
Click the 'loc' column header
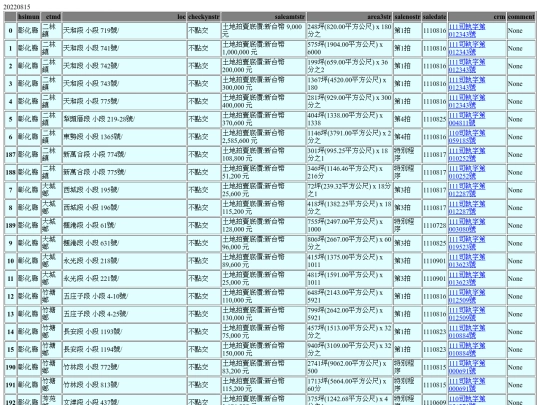pyautogui.click(x=124, y=17)
